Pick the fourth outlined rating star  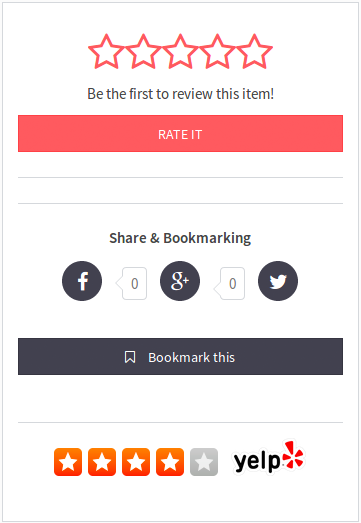pos(218,52)
